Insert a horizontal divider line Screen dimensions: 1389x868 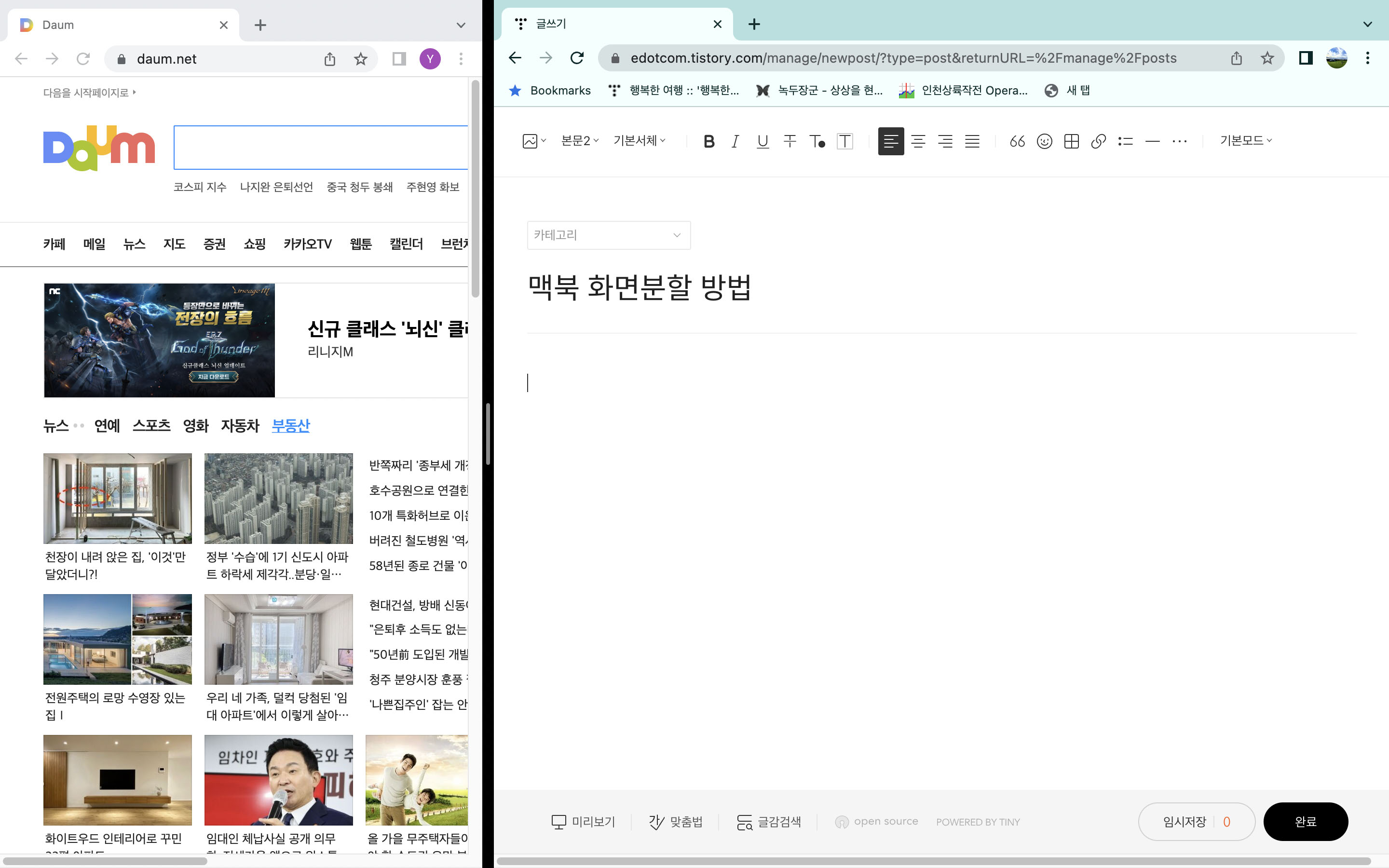pos(1153,141)
